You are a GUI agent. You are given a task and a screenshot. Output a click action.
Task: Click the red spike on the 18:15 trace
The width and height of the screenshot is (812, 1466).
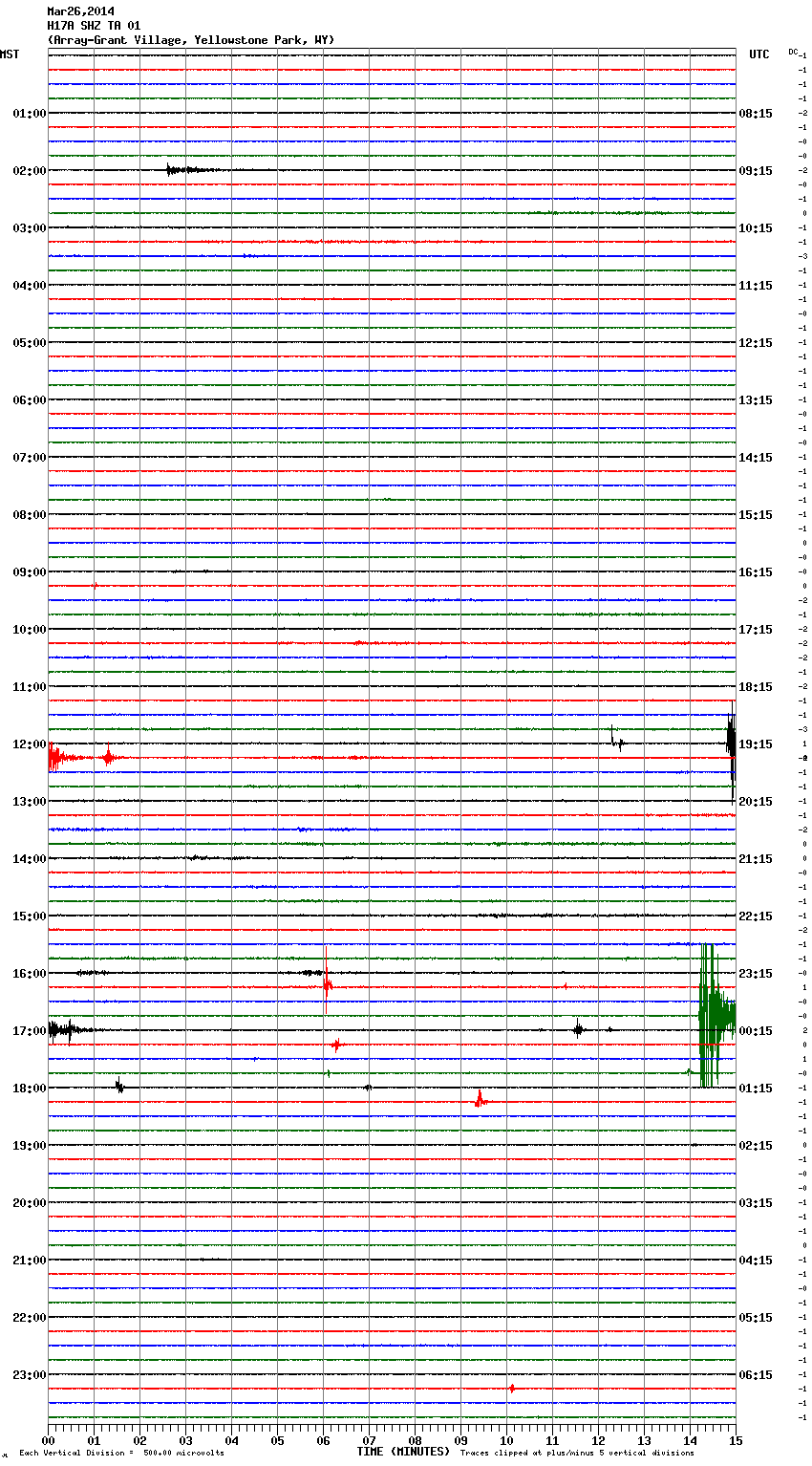click(x=480, y=1099)
